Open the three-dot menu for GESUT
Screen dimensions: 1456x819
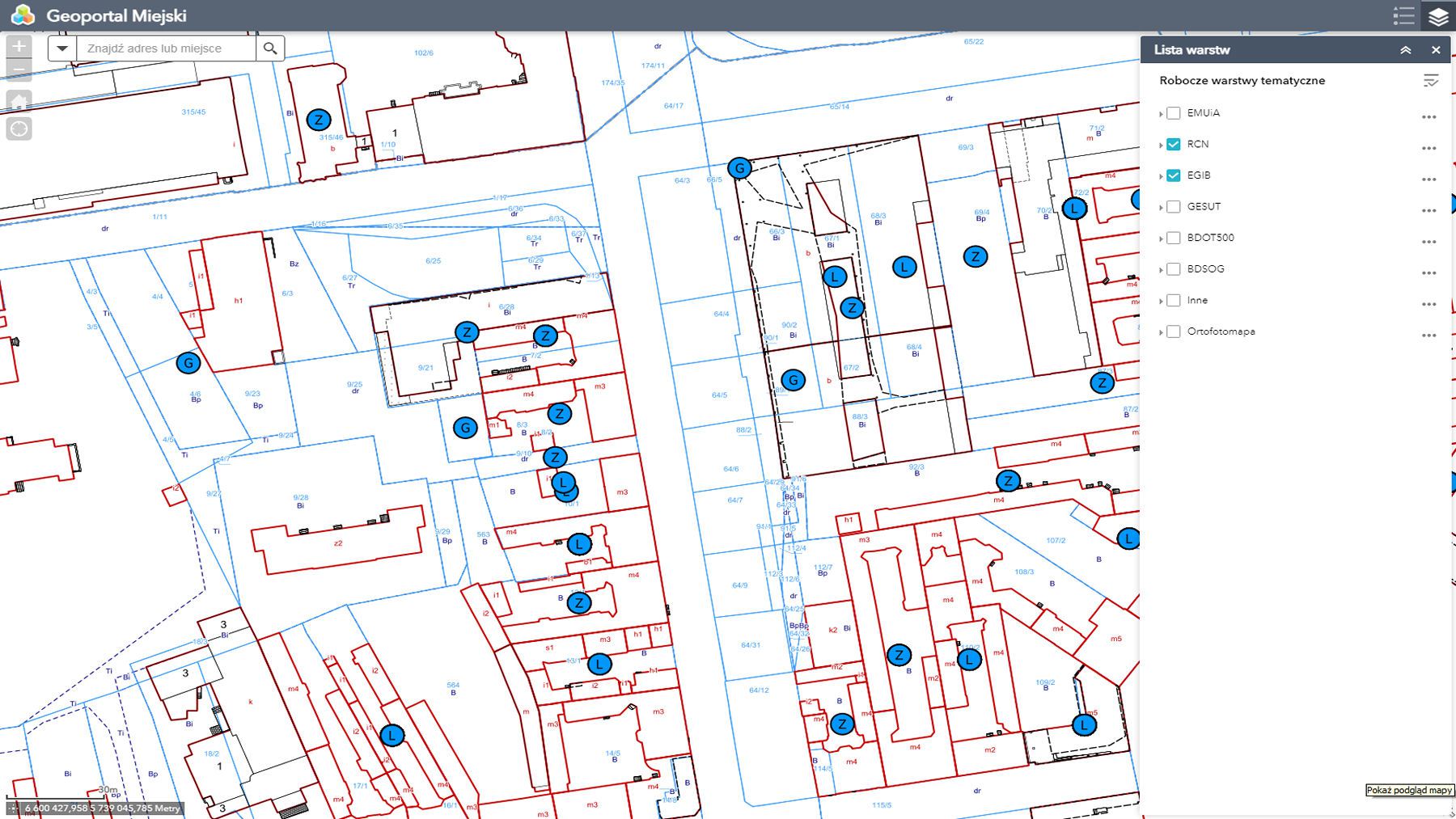[x=1428, y=210]
